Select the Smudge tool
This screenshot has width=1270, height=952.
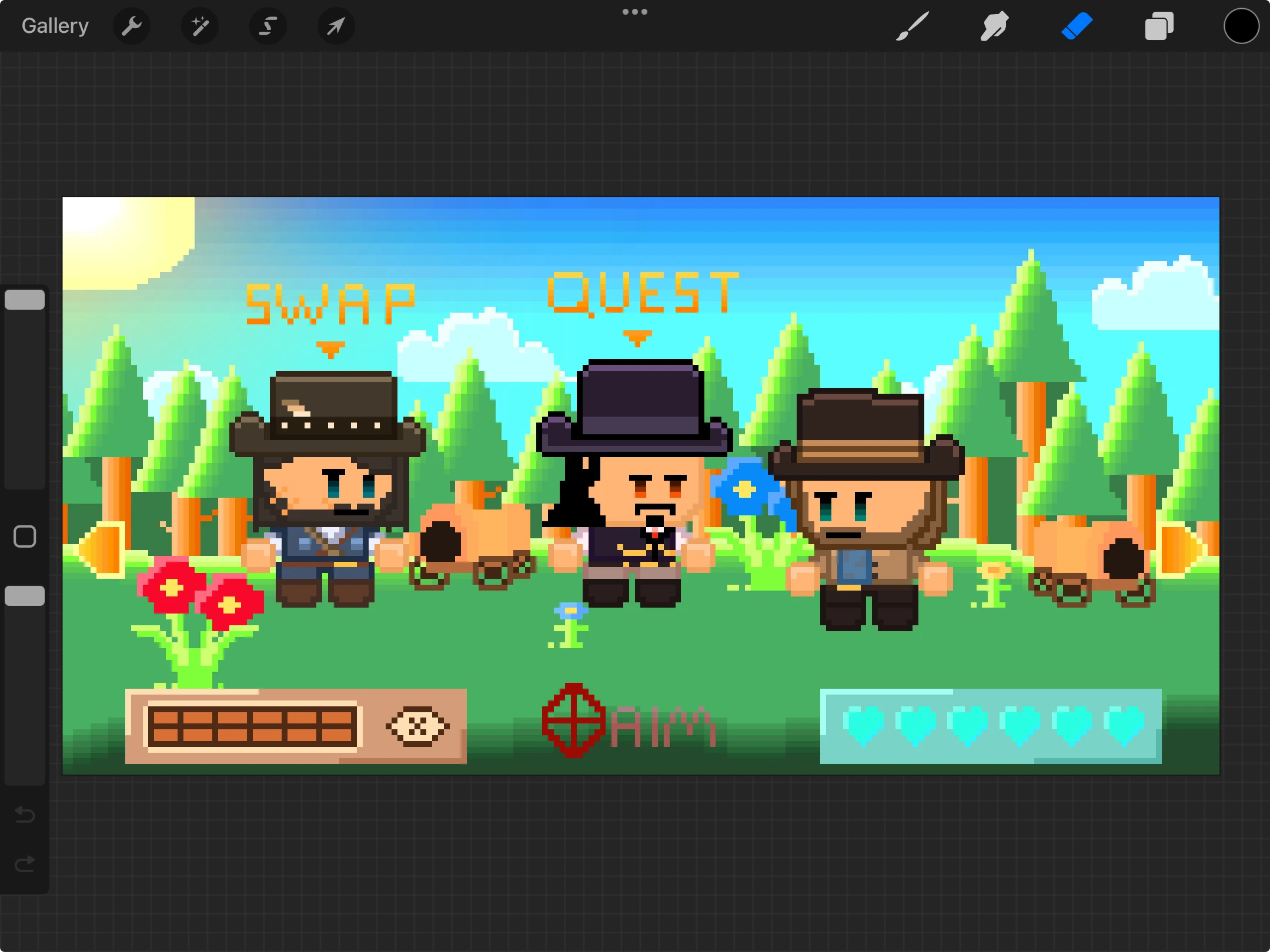(x=994, y=26)
